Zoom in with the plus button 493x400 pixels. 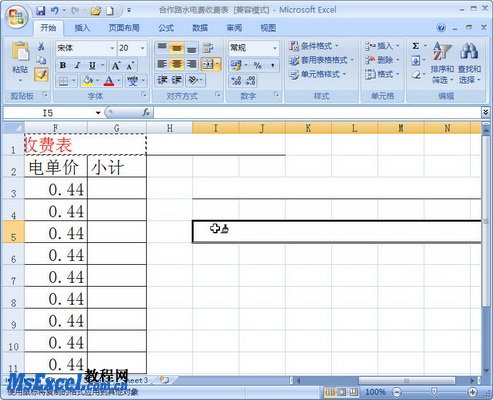(472, 392)
